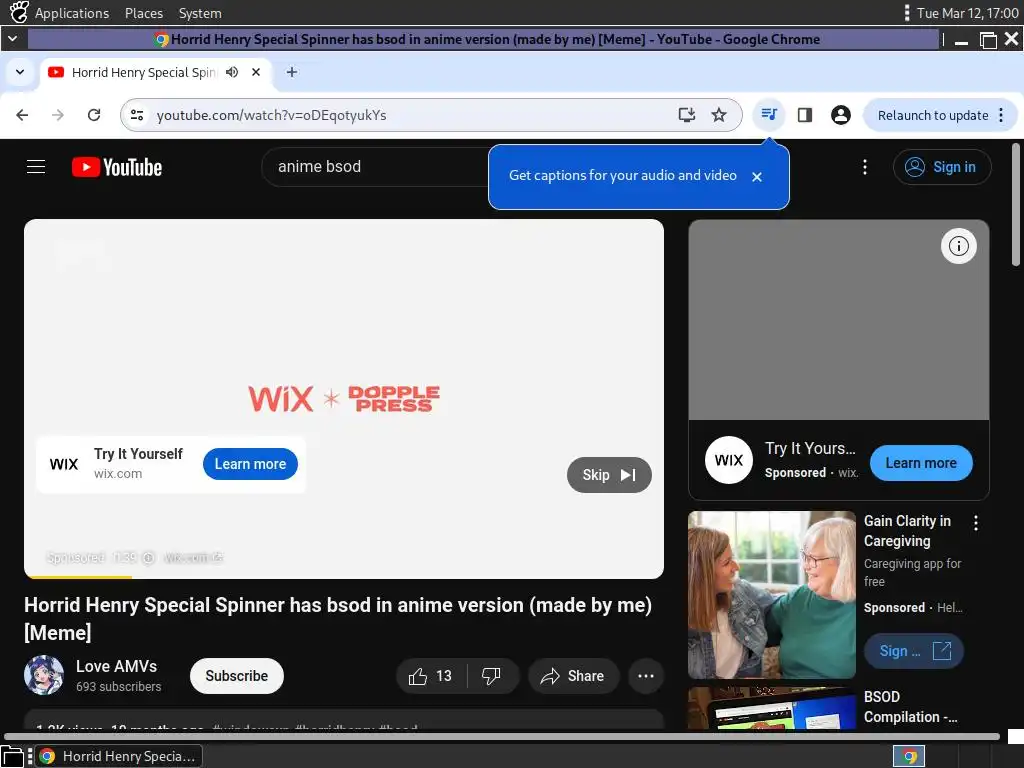The height and width of the screenshot is (768, 1024).
Task: Open the media control icon in toolbar
Action: [x=769, y=115]
